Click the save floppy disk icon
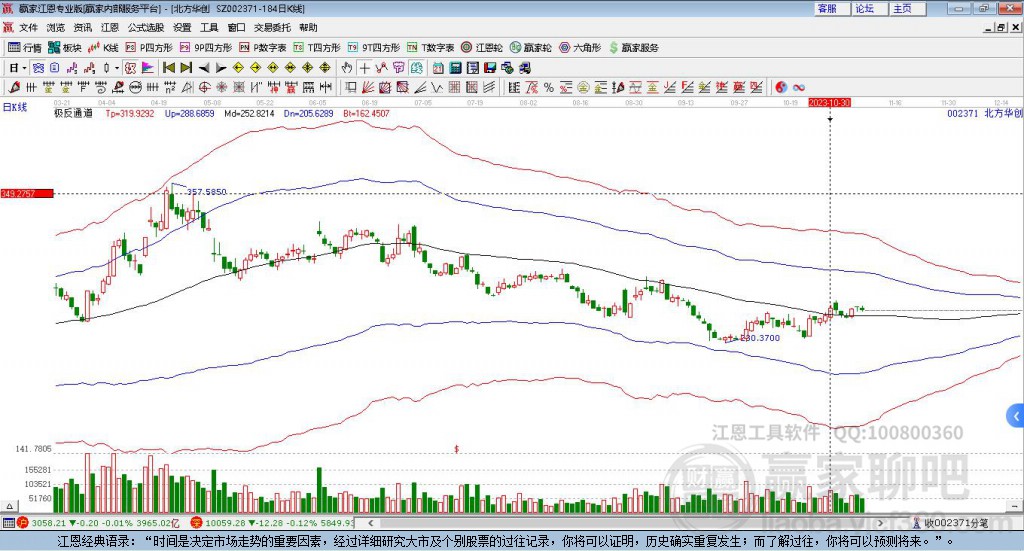The width and height of the screenshot is (1024, 551). pos(490,68)
